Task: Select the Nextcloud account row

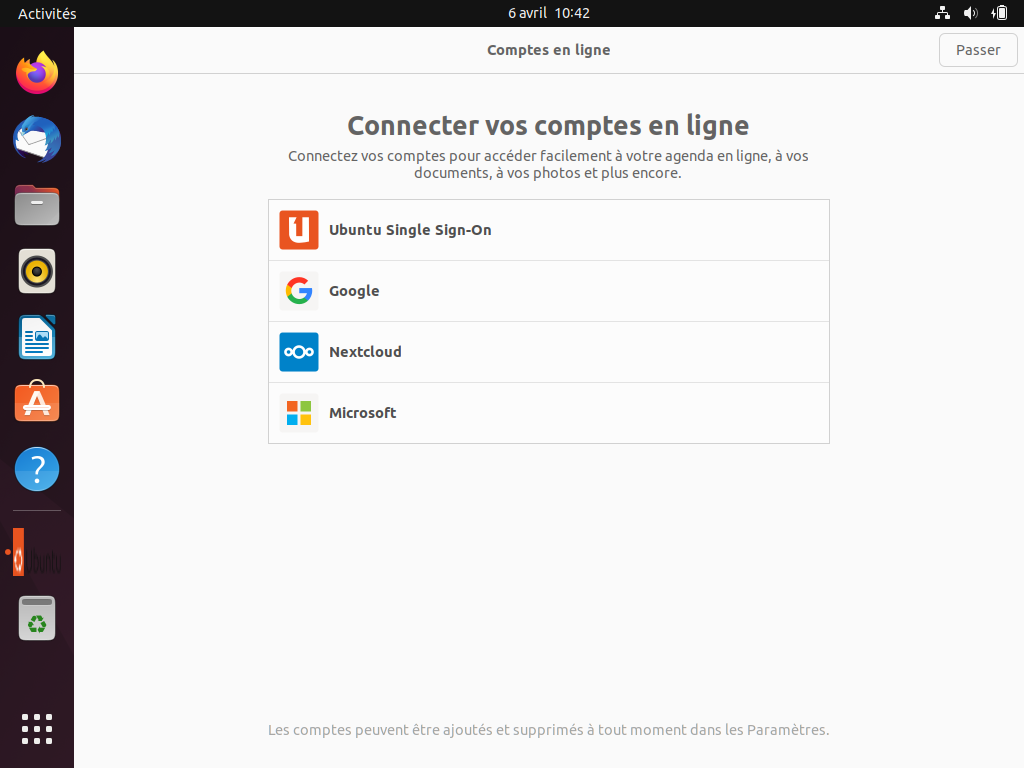Action: [549, 352]
